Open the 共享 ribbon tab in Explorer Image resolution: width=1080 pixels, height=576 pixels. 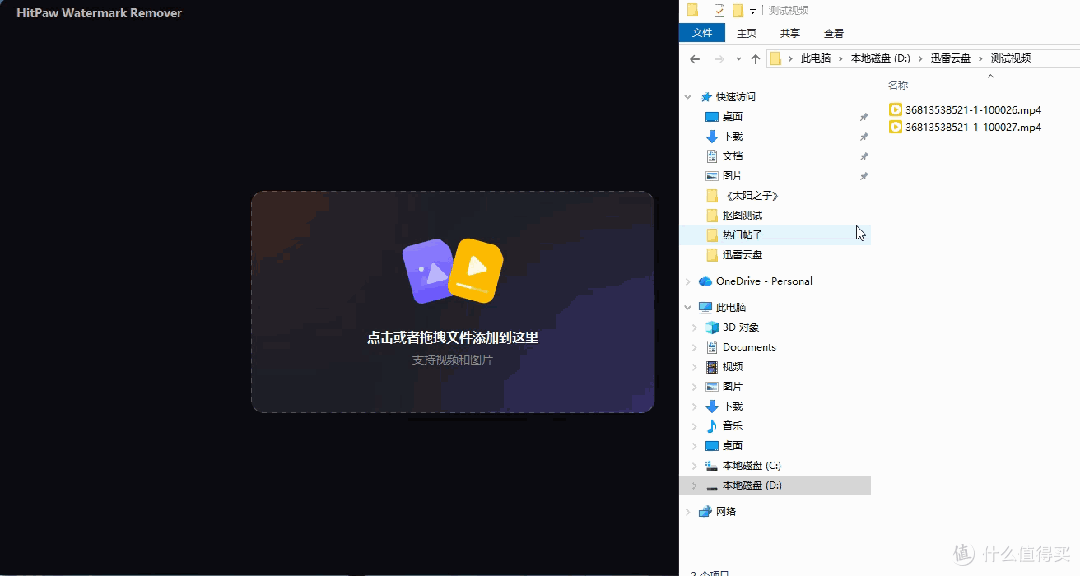click(x=790, y=33)
